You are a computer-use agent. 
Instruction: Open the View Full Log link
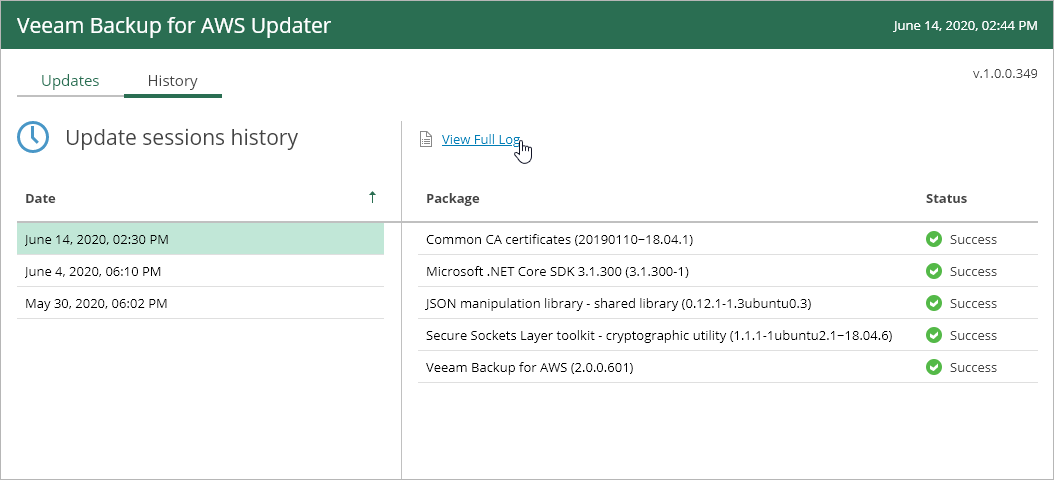click(481, 139)
